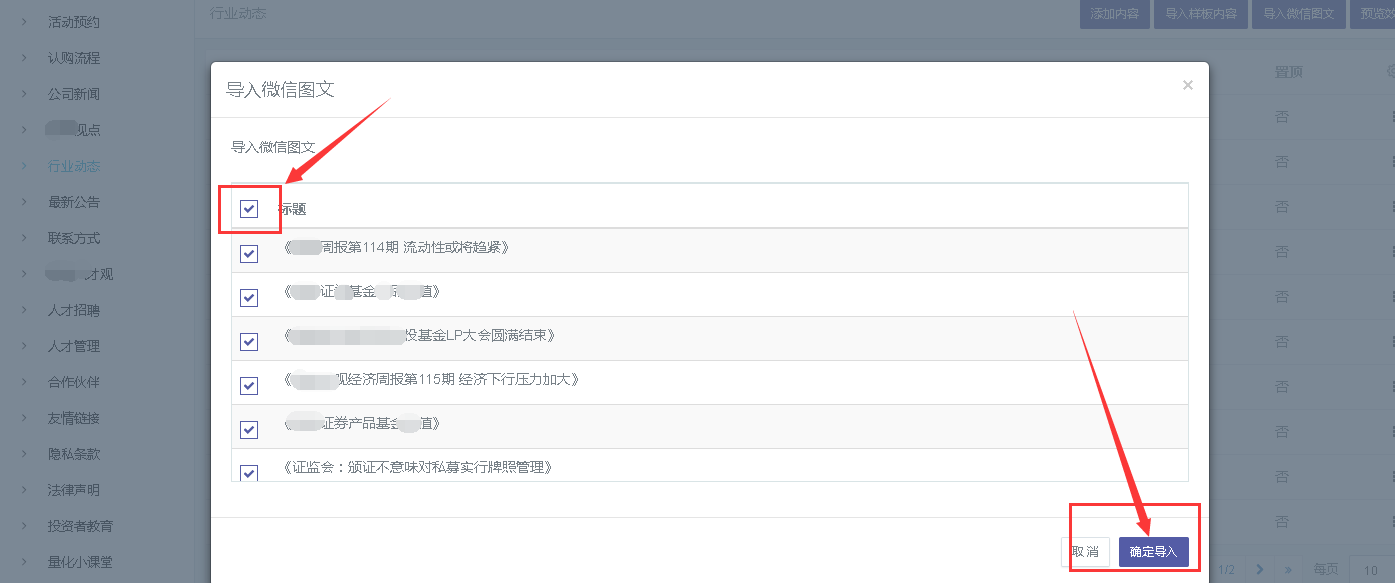Click the chevron icon beside 联系方式
Image resolution: width=1395 pixels, height=583 pixels.
[x=22, y=237]
